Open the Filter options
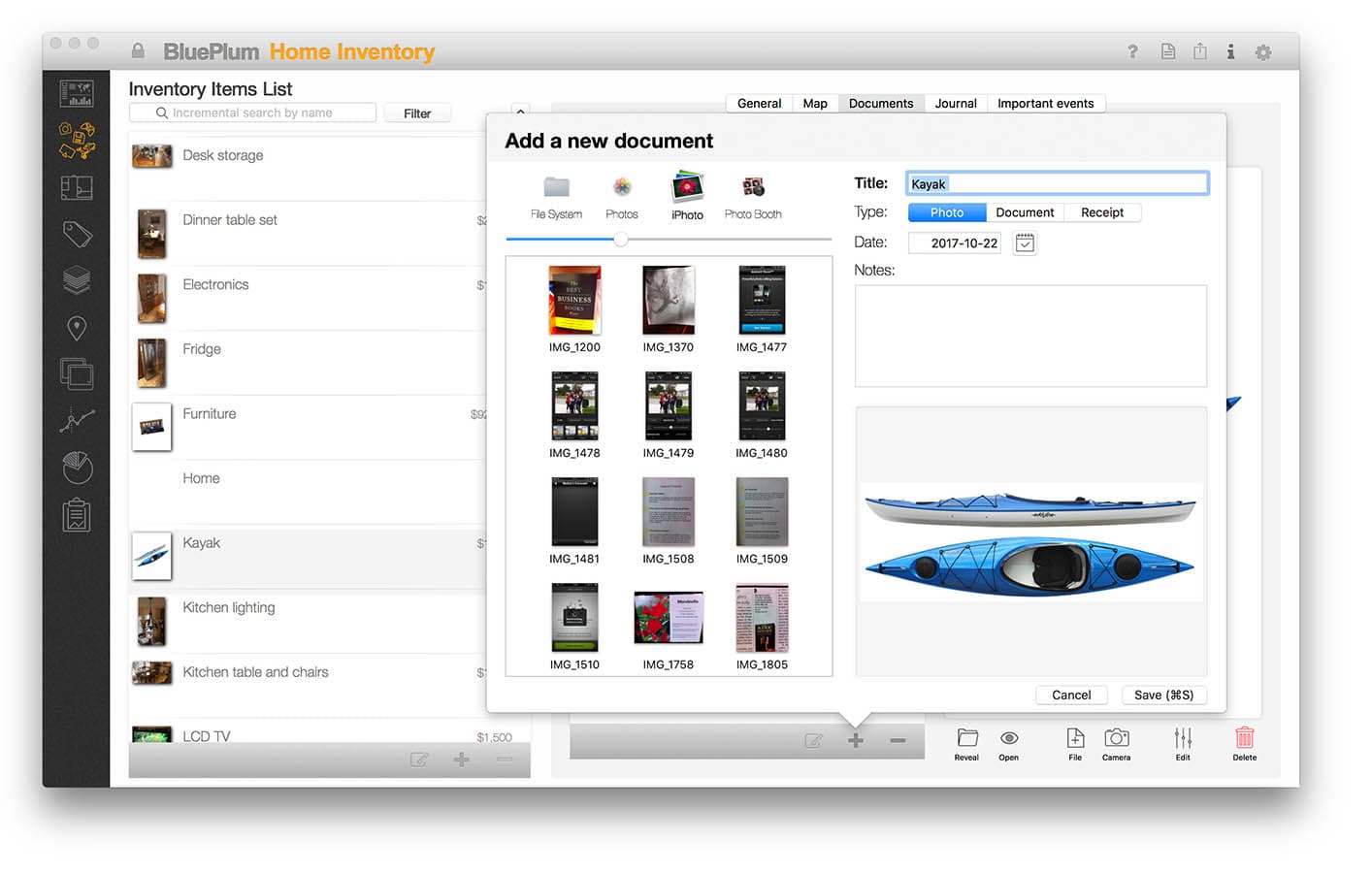1372x873 pixels. 417,113
